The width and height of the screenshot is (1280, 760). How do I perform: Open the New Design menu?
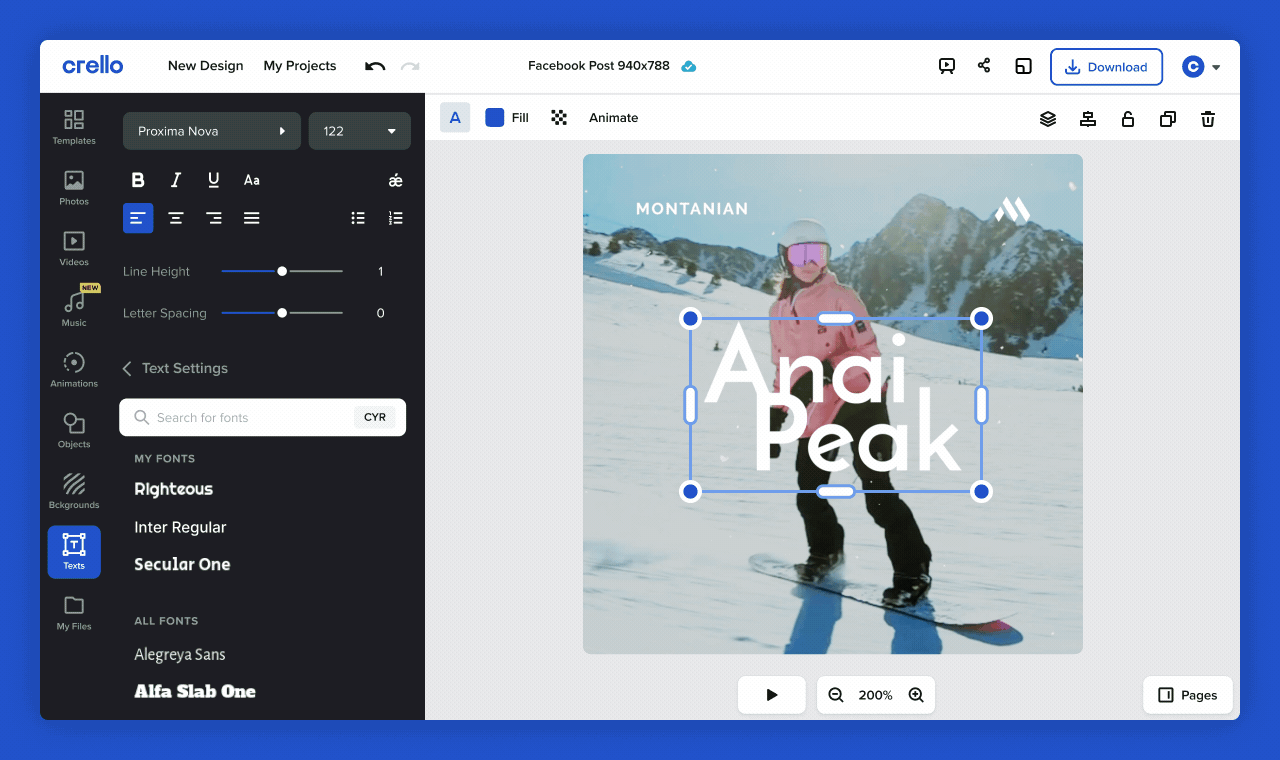pos(206,66)
